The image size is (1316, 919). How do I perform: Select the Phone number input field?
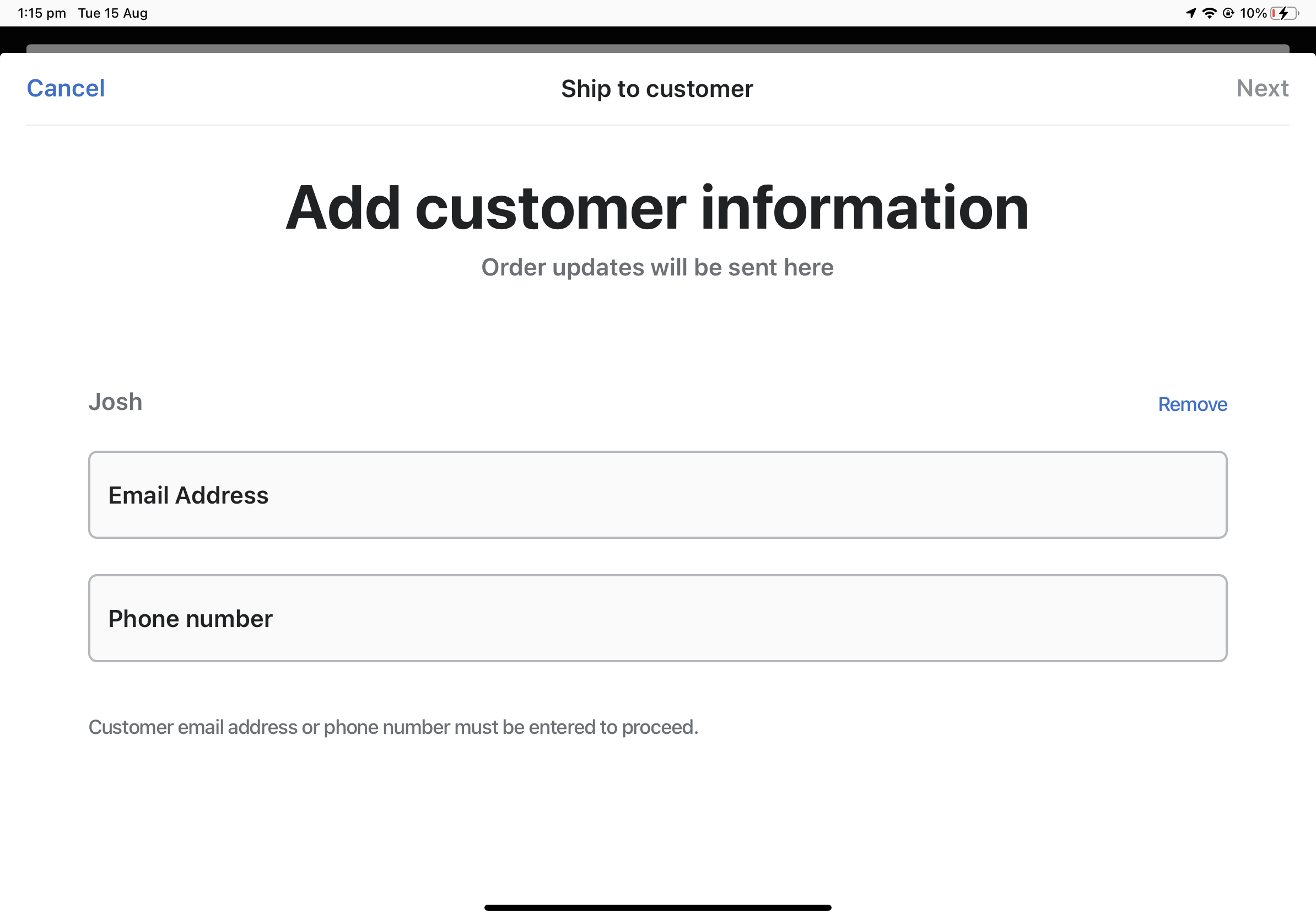658,618
